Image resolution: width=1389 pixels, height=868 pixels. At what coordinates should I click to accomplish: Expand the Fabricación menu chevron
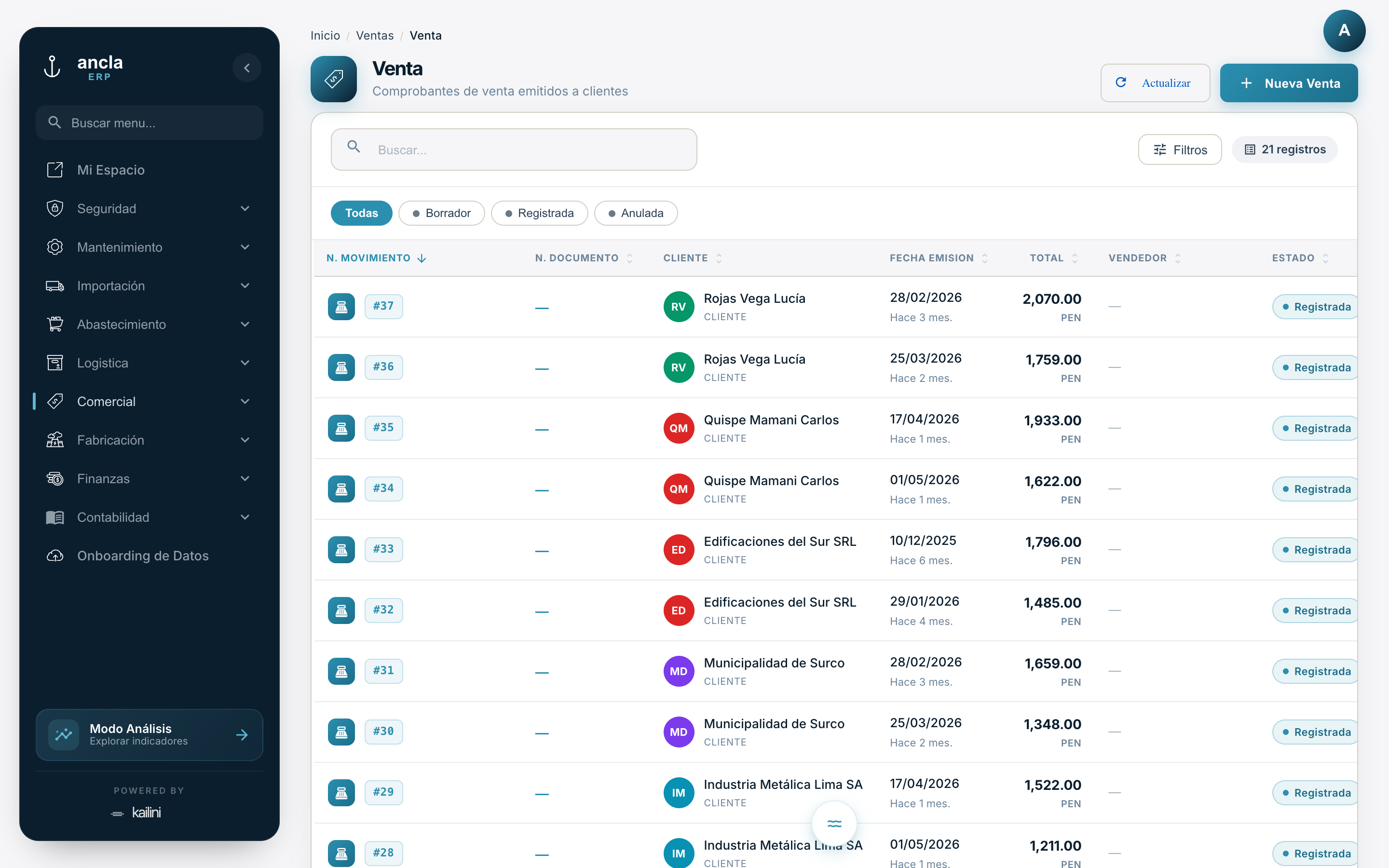[x=245, y=440]
